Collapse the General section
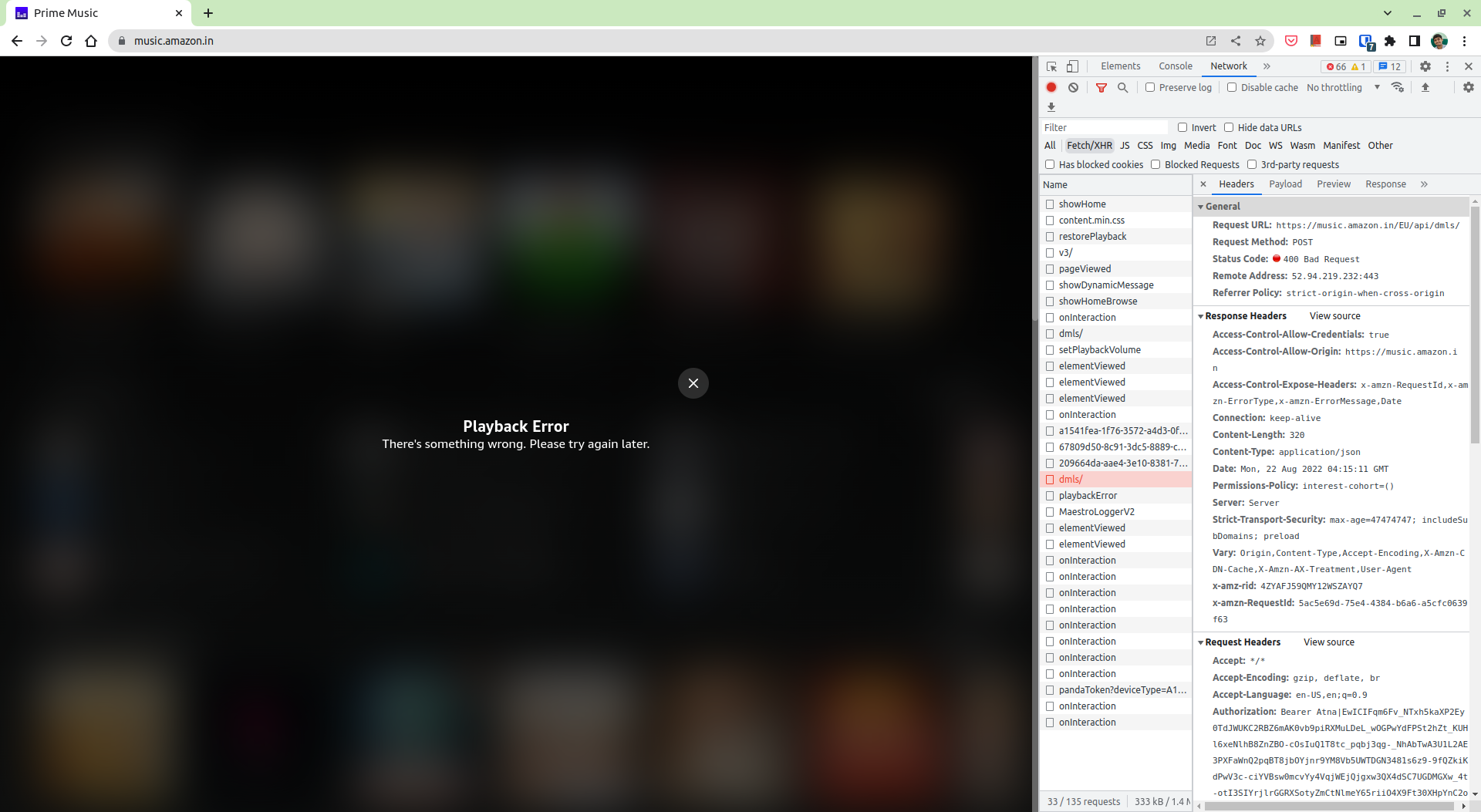Viewport: 1481px width, 812px height. point(1202,206)
